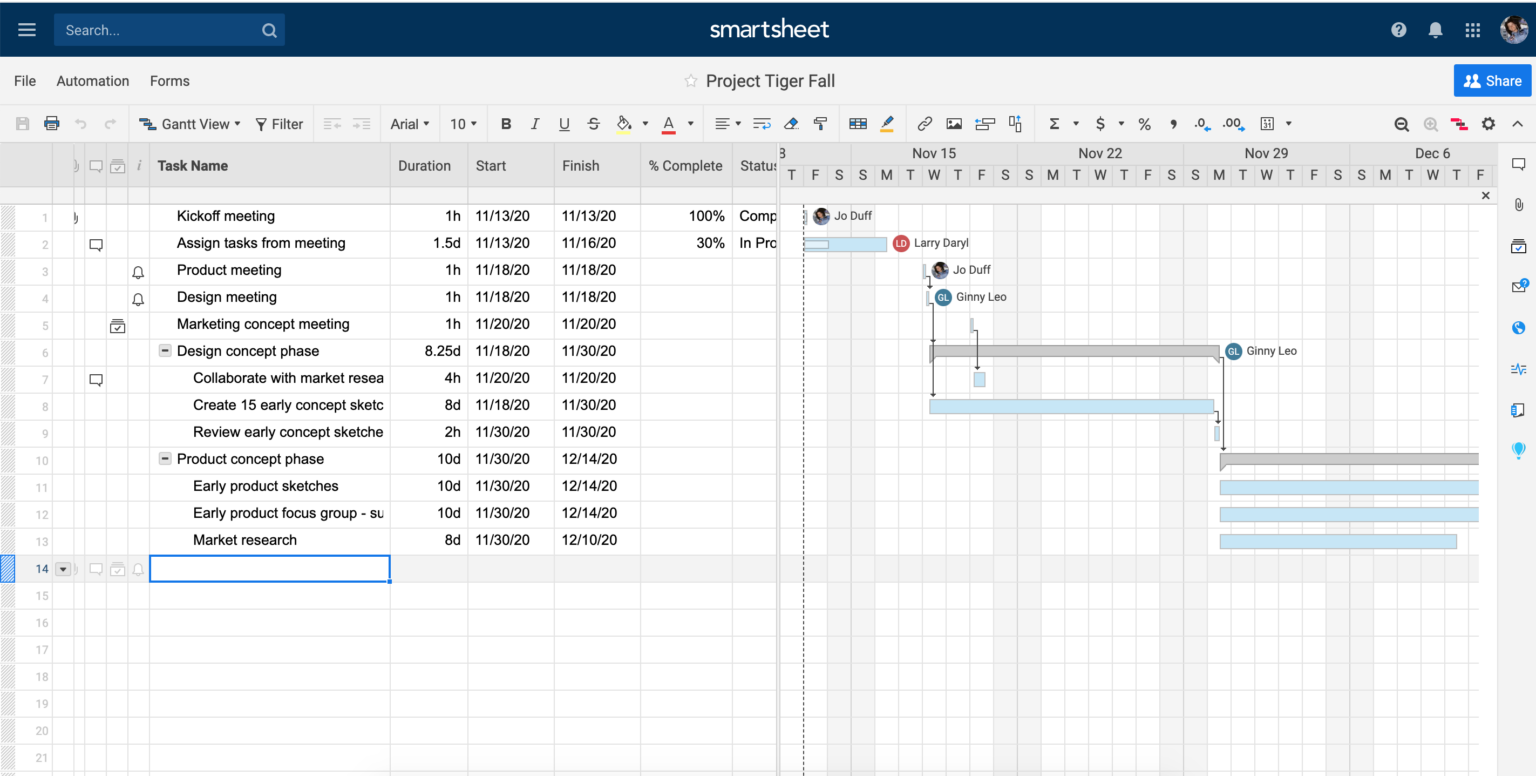Screen dimensions: 1536x776
Task: Toggle bold formatting
Action: coord(506,123)
